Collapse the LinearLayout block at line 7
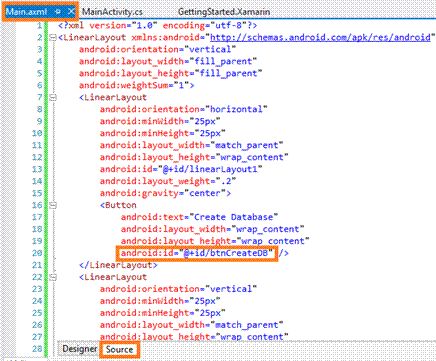 pyautogui.click(x=53, y=97)
